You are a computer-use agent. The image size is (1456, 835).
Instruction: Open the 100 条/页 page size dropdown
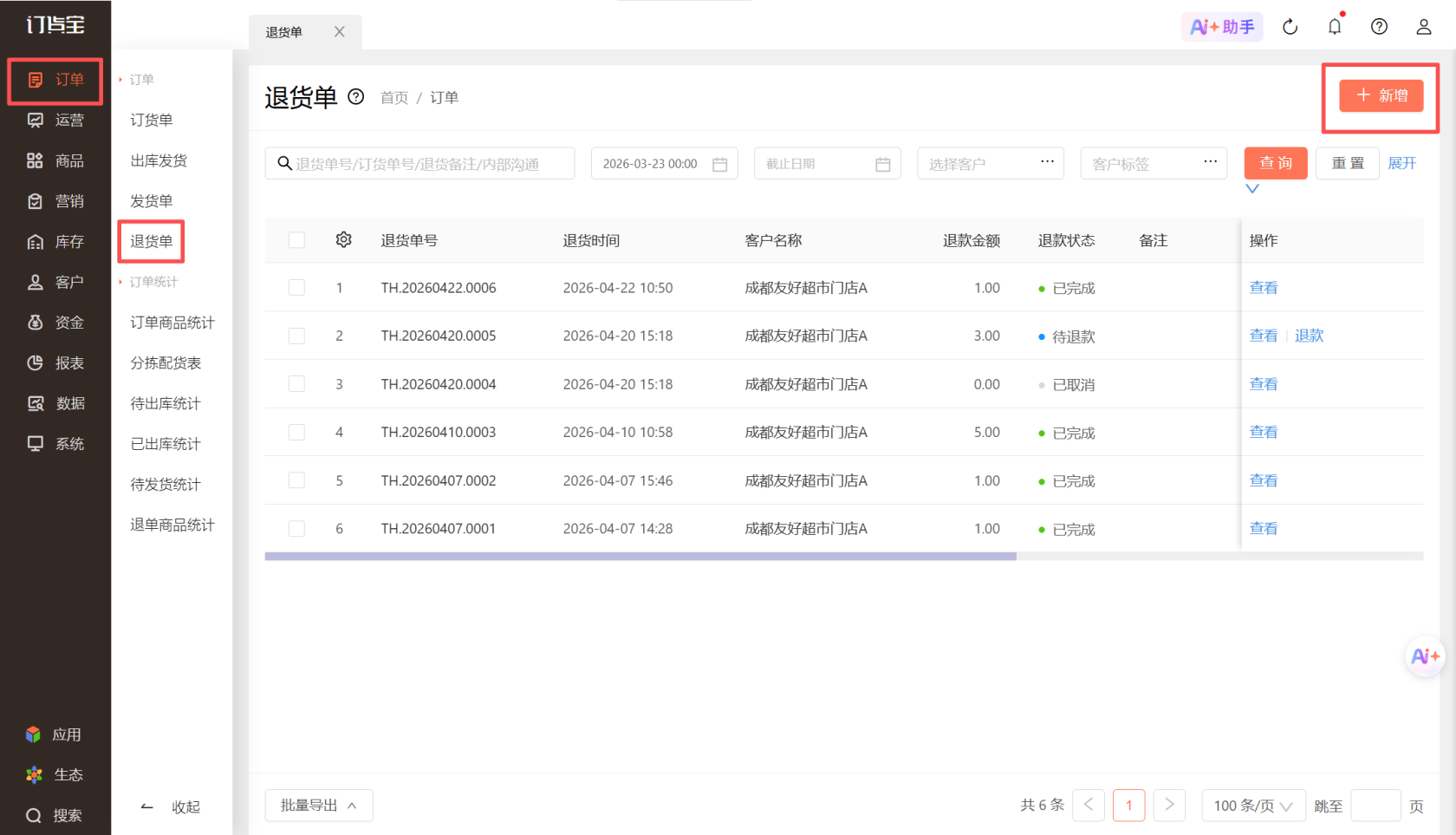click(x=1253, y=806)
